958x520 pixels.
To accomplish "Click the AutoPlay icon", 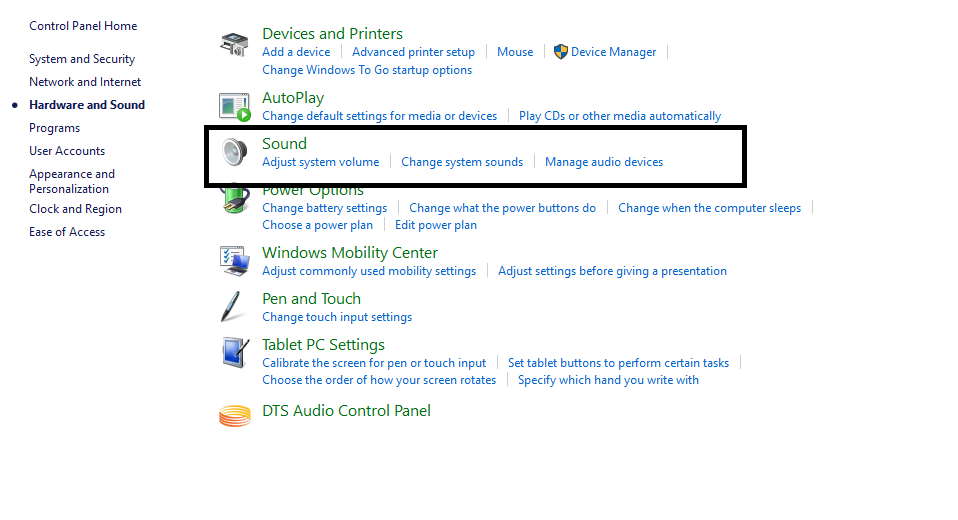I will (235, 107).
